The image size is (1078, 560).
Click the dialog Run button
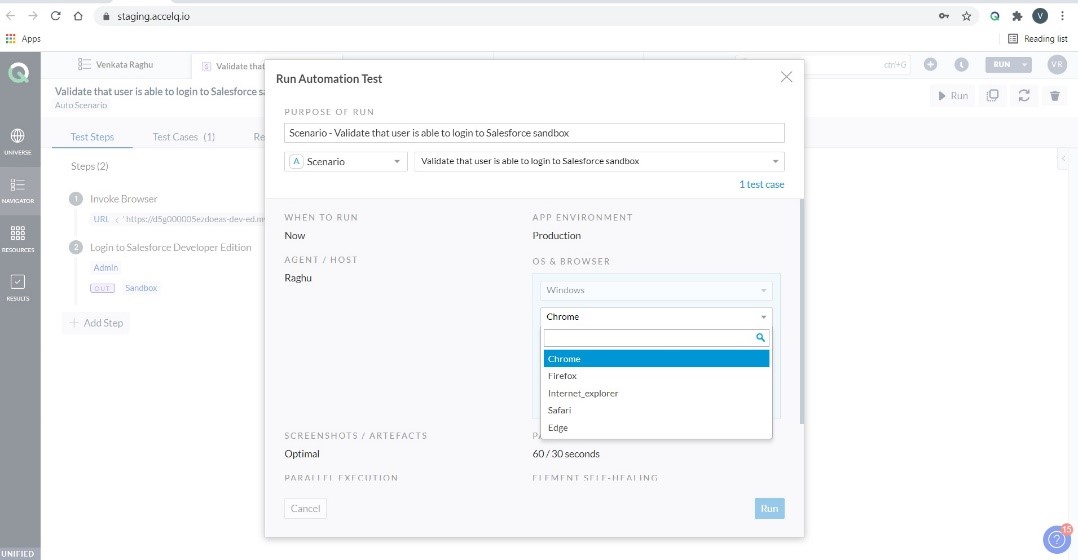pyautogui.click(x=769, y=508)
